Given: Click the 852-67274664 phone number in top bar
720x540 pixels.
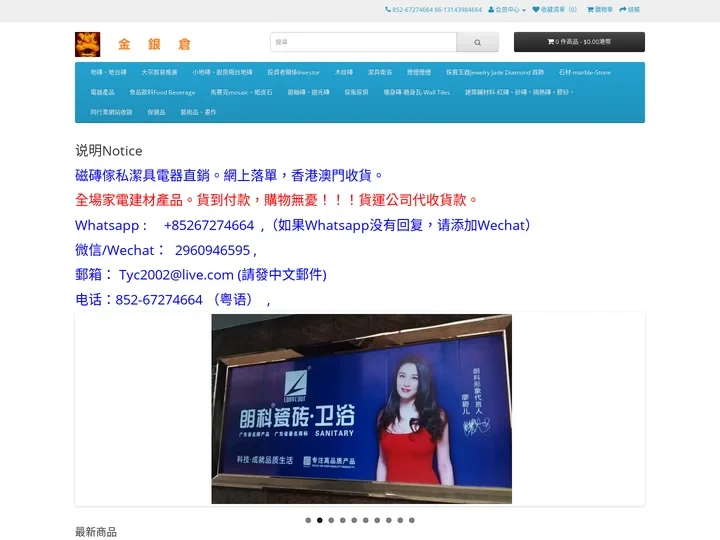Looking at the screenshot, I should (x=412, y=9).
